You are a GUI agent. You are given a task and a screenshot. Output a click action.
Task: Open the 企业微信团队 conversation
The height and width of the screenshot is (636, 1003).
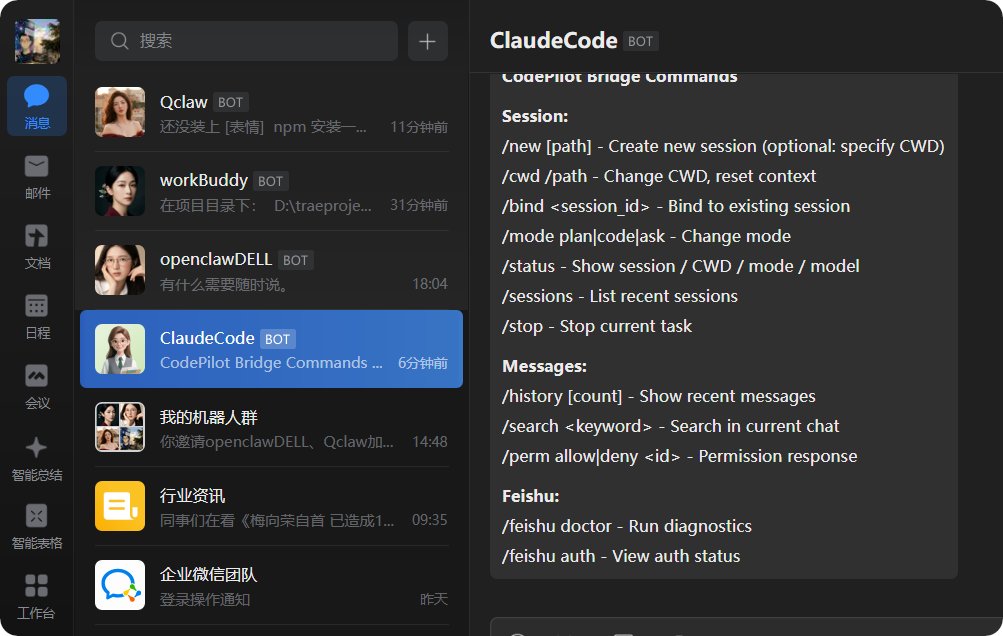pos(271,585)
